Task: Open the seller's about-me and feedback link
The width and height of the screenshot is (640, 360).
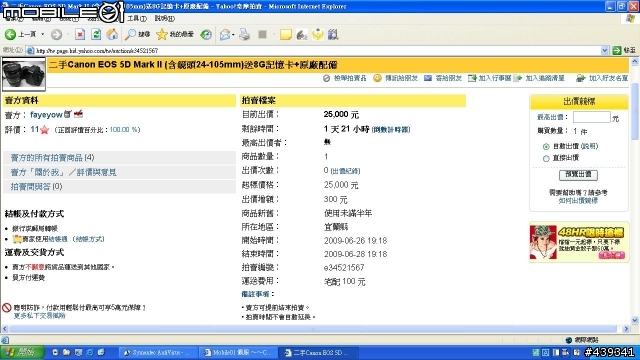Action: [x=63, y=172]
